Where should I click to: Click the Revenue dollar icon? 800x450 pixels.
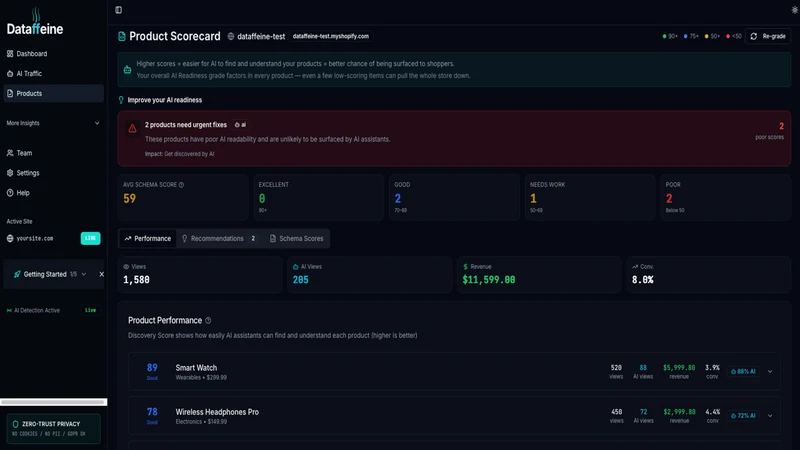465,267
